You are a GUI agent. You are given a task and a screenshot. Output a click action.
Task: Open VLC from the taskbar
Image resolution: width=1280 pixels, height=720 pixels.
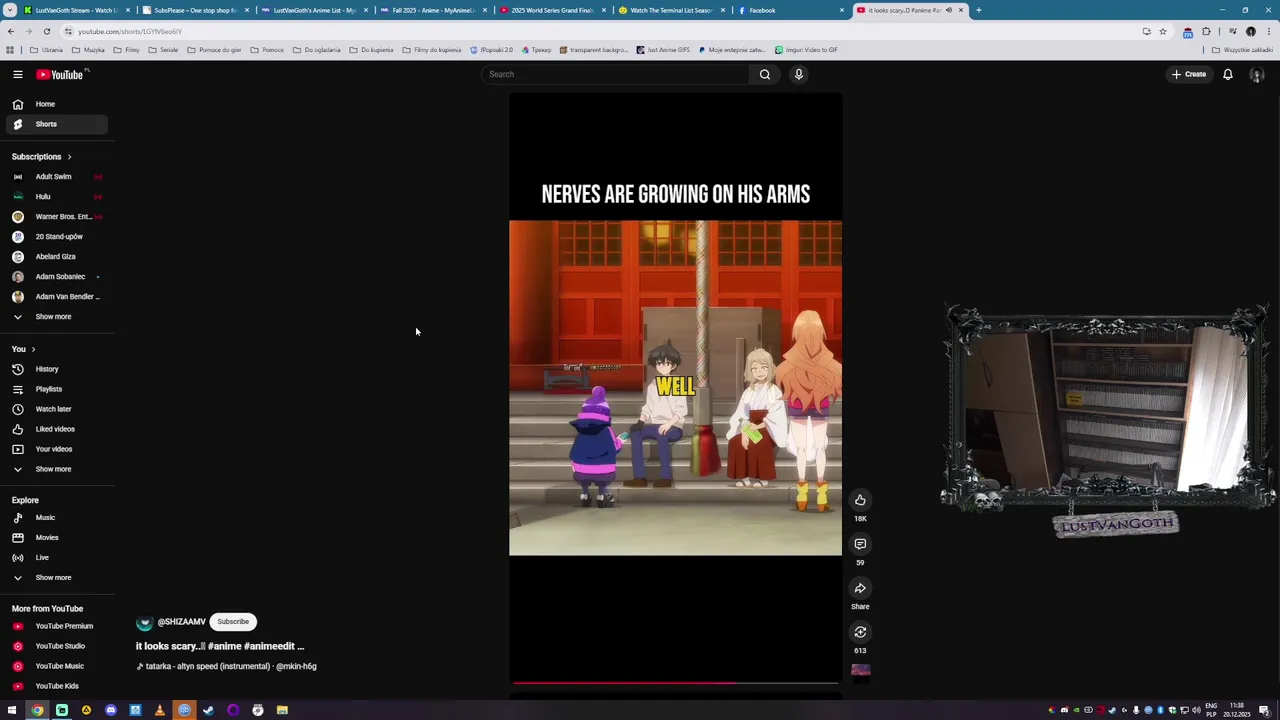pyautogui.click(x=160, y=710)
